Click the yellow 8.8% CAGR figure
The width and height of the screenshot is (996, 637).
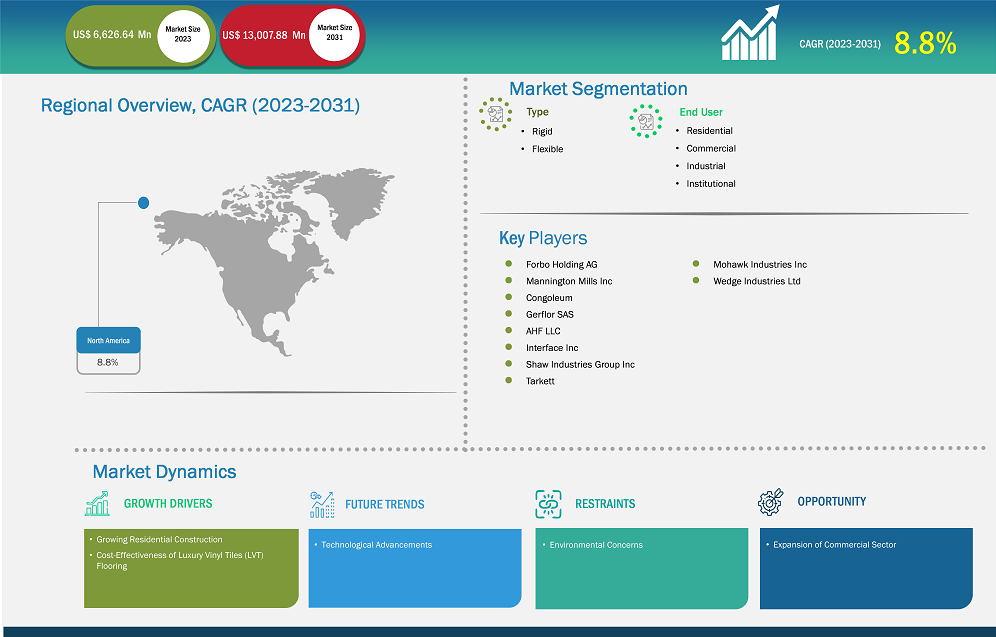925,43
